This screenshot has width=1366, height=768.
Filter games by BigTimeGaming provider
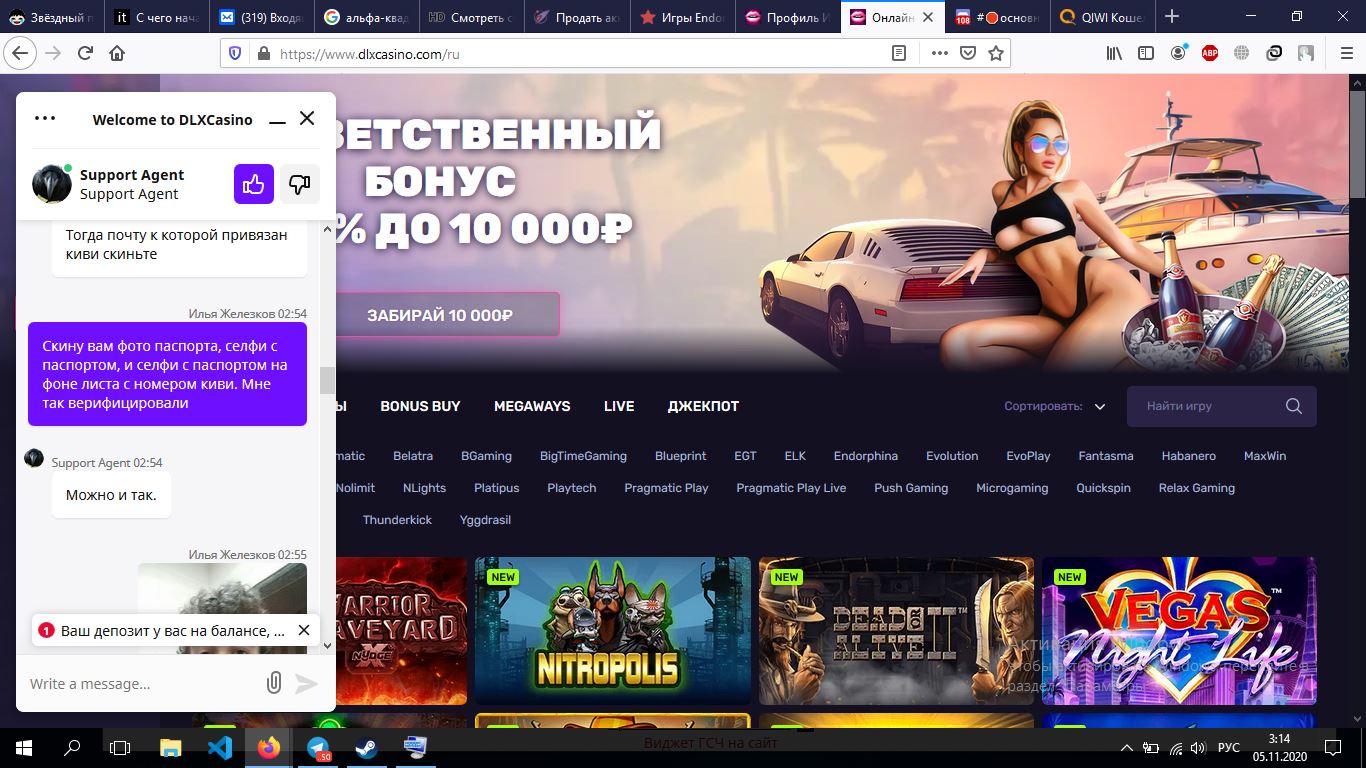point(583,456)
